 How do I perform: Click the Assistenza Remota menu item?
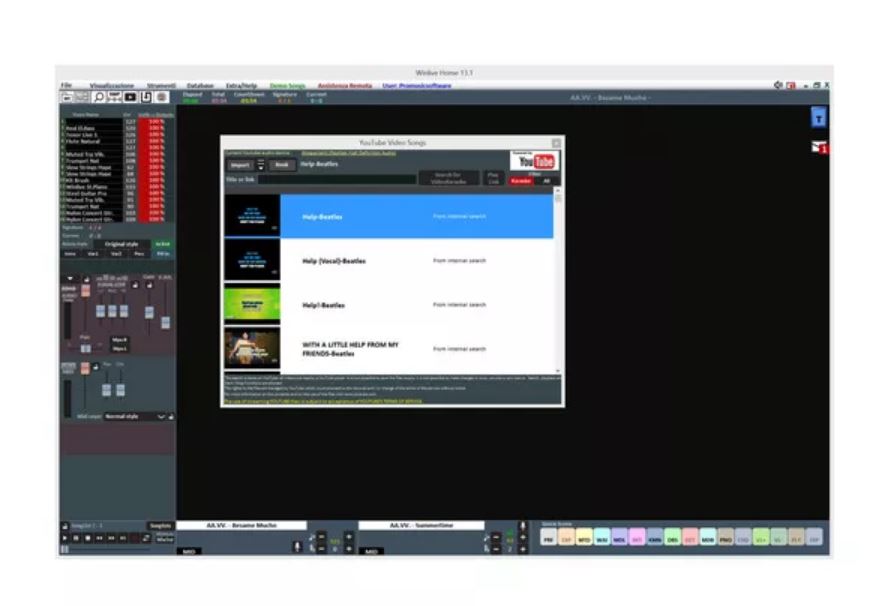(x=345, y=86)
